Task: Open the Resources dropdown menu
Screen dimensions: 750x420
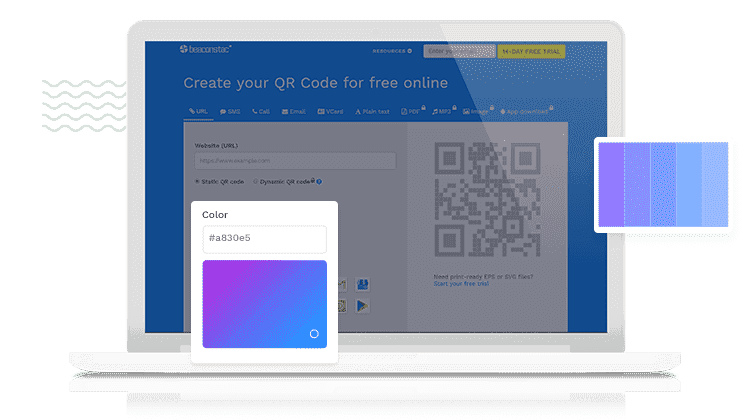Action: pyautogui.click(x=392, y=51)
